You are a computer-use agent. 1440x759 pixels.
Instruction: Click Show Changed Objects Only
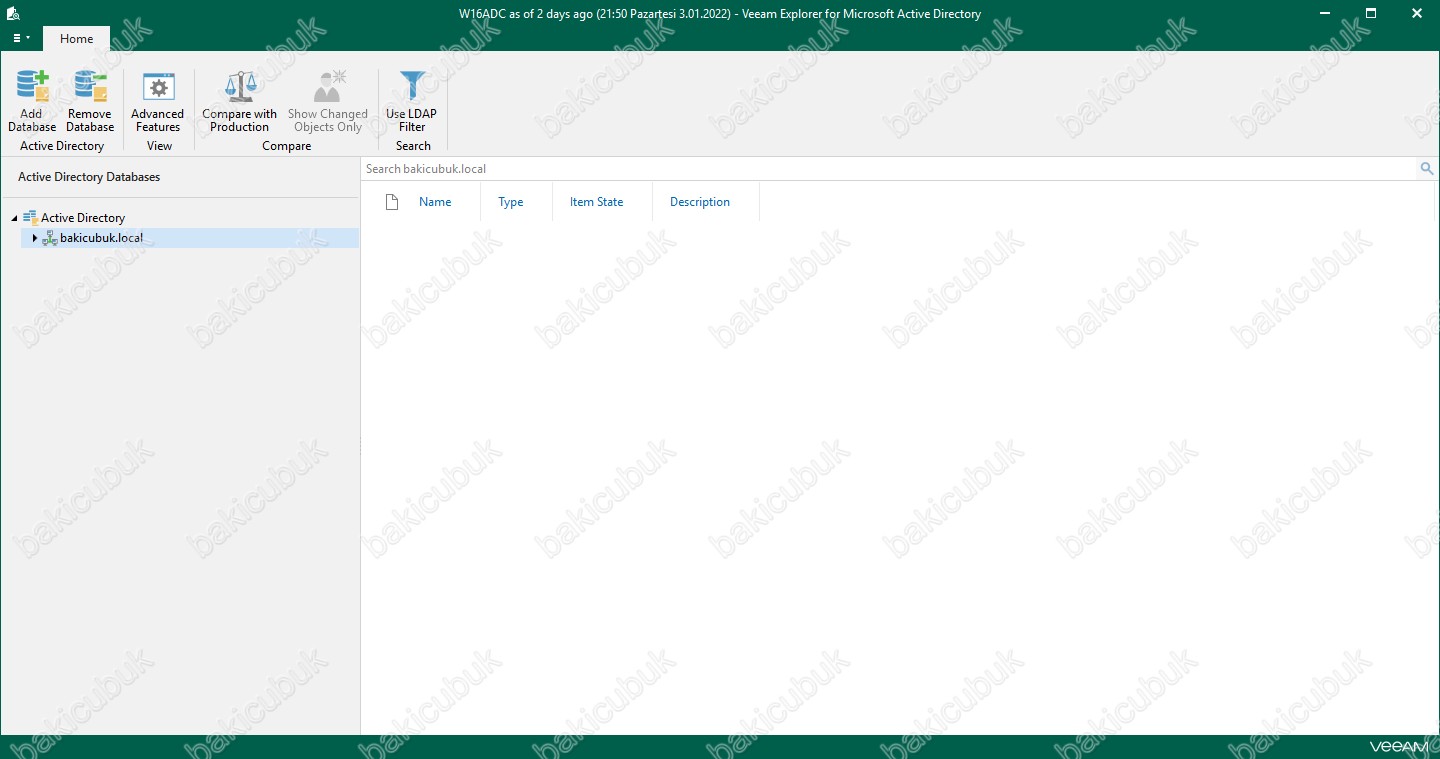coord(328,101)
